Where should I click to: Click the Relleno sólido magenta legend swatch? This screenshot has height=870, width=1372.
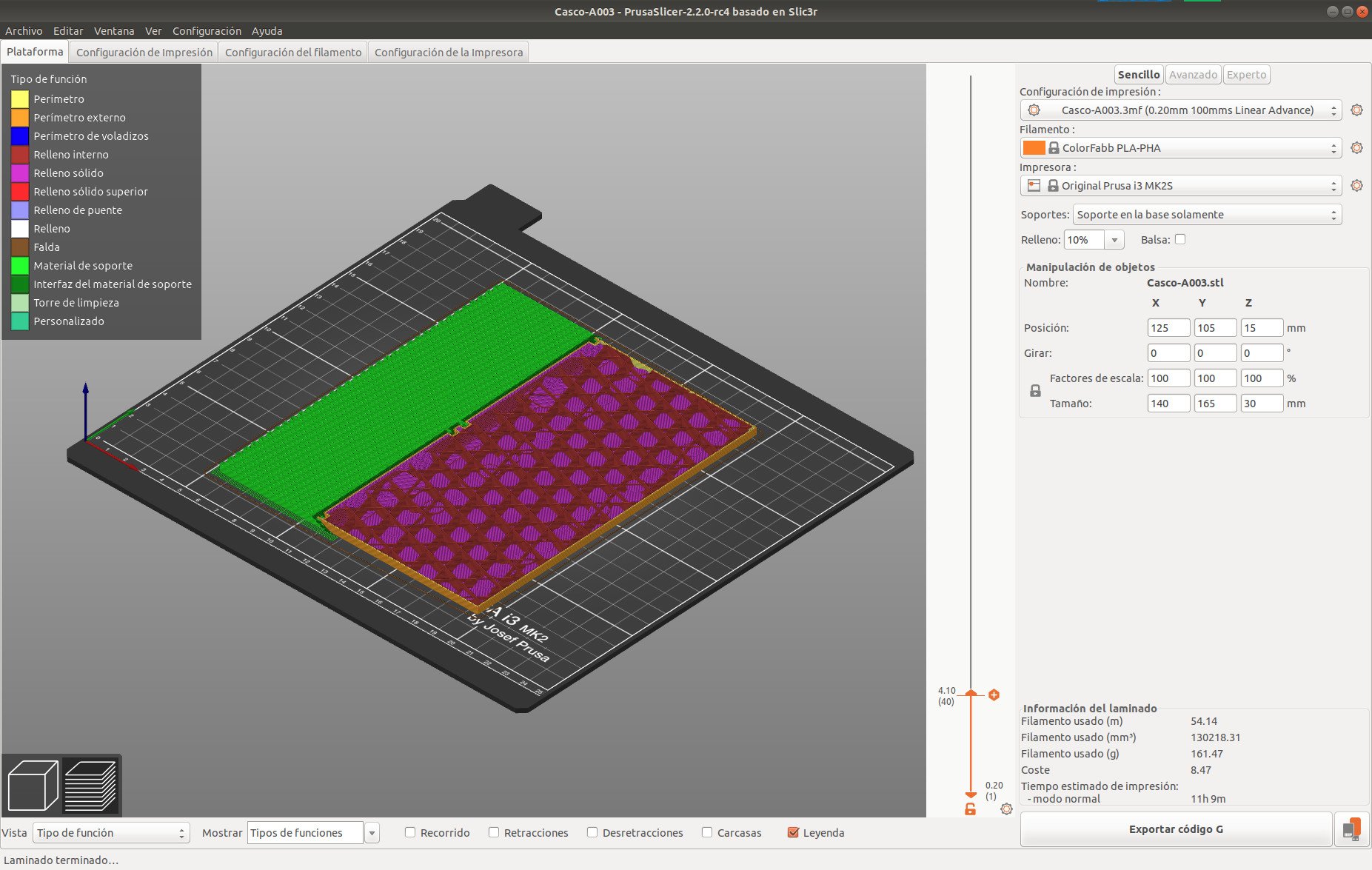20,173
